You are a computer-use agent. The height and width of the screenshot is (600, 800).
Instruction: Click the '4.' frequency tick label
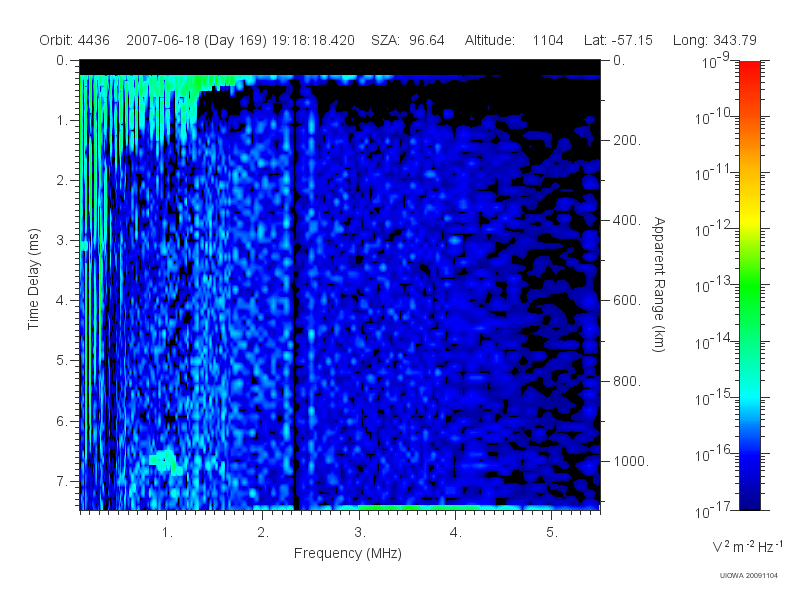[456, 533]
